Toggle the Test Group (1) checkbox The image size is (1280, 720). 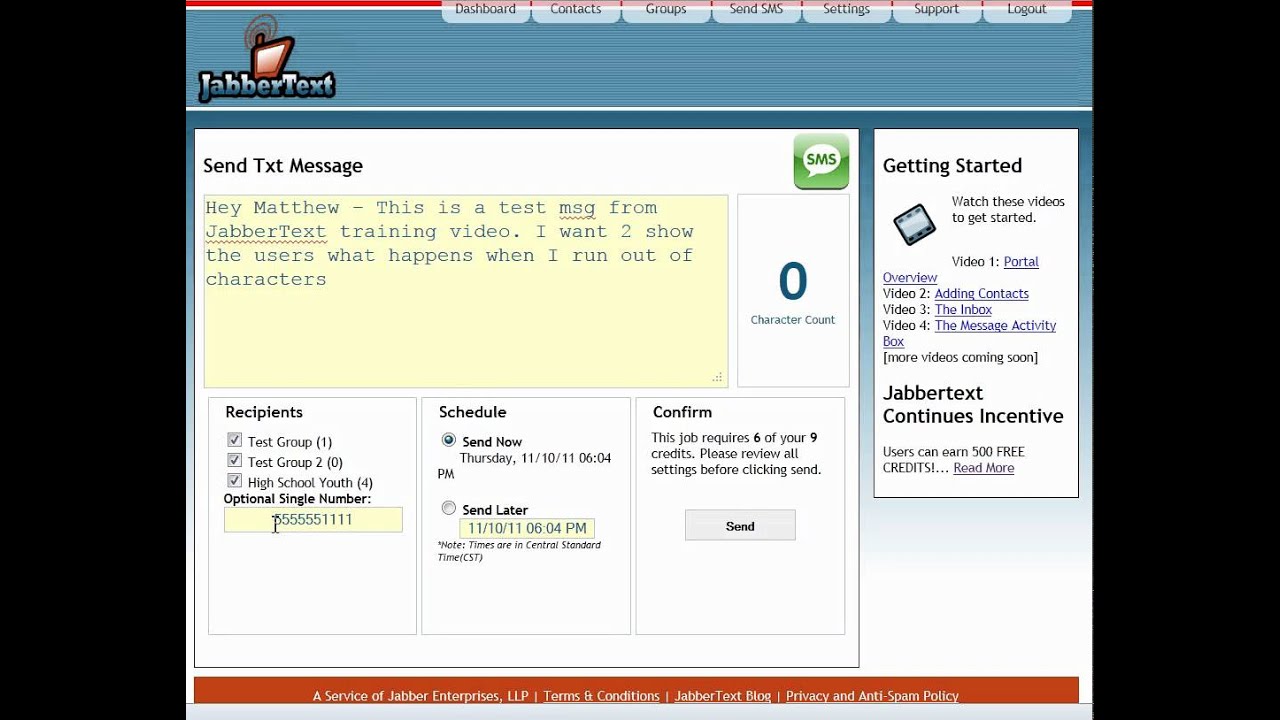(x=234, y=440)
